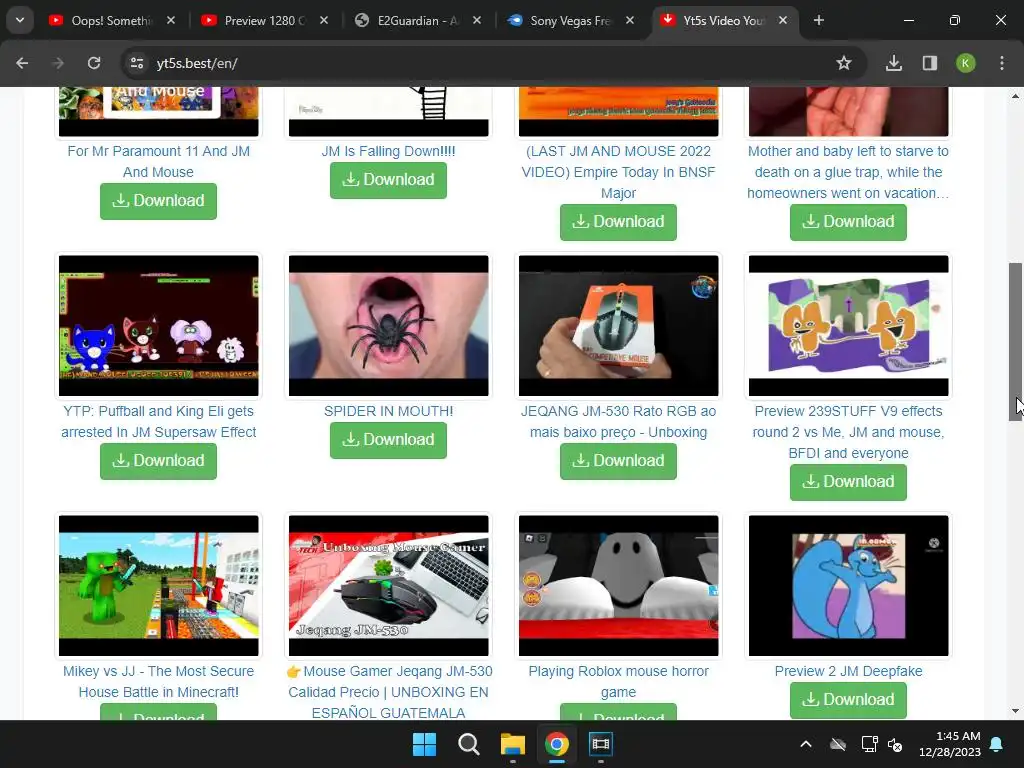Open Chrome three-dot menu
The height and width of the screenshot is (768, 1024).
[1002, 63]
